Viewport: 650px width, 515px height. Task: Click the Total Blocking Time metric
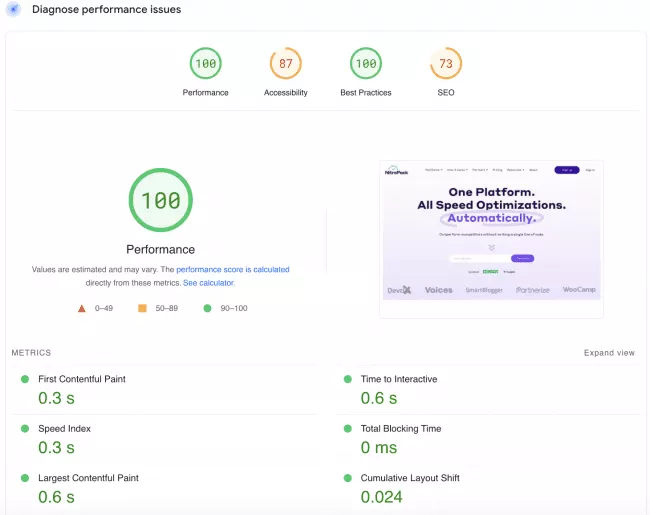pyautogui.click(x=401, y=428)
